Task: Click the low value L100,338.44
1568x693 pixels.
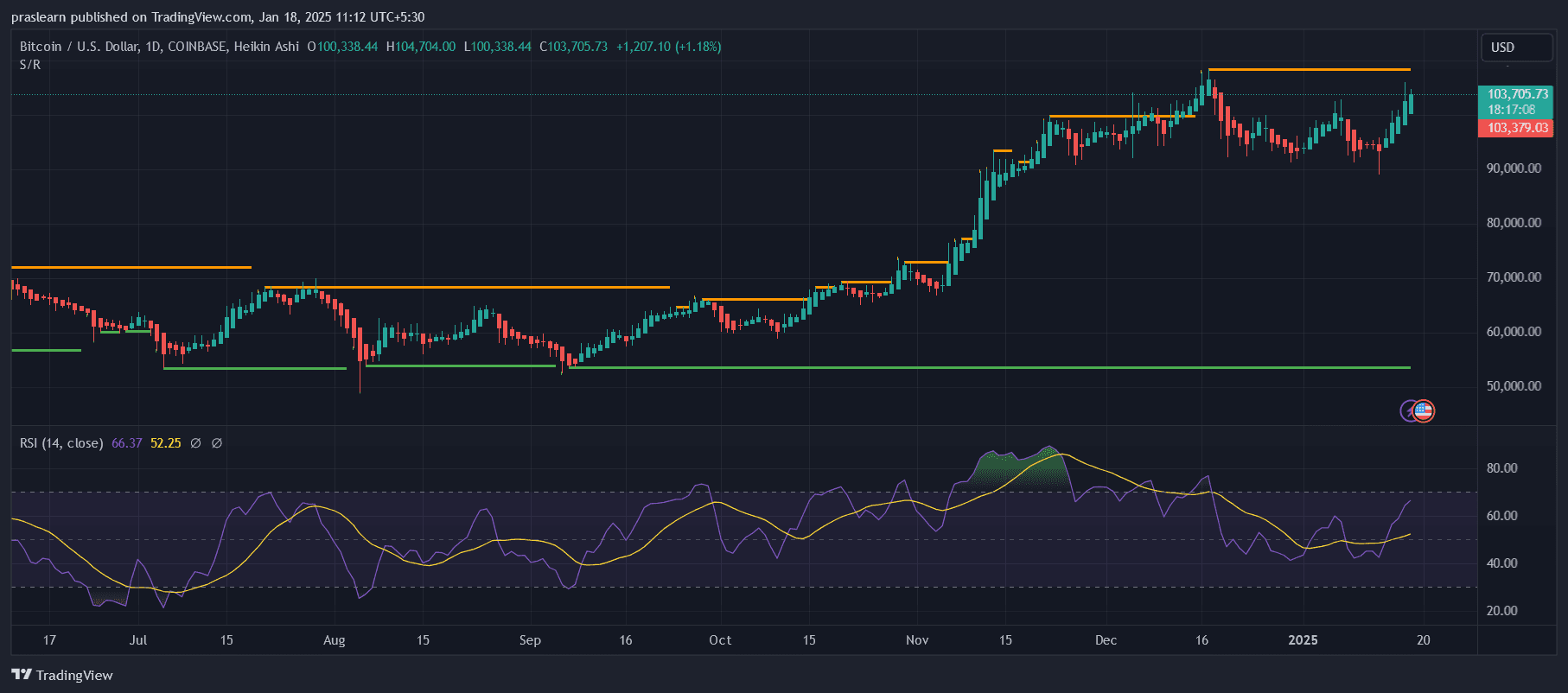Action: (498, 47)
